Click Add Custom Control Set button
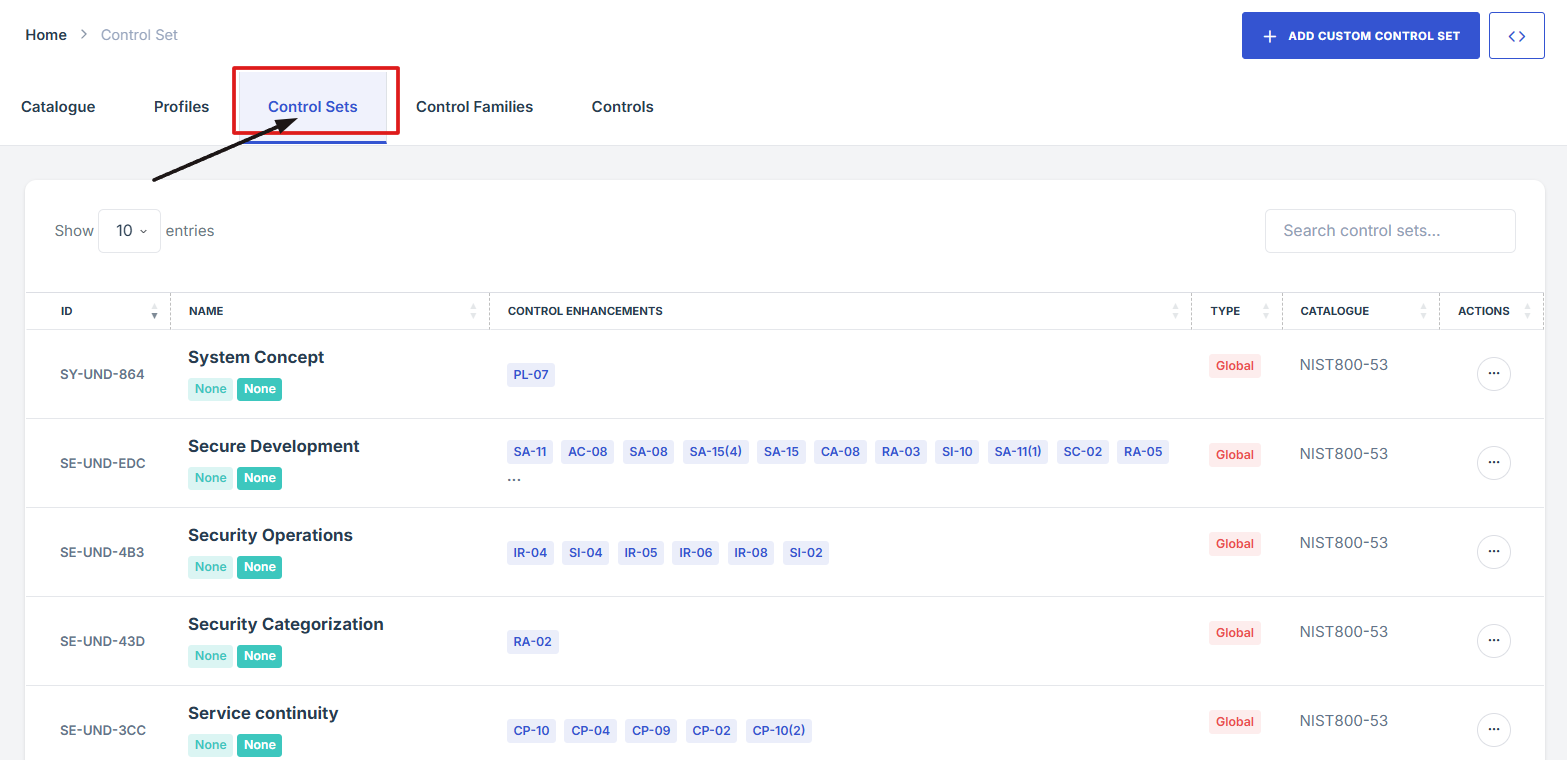The image size is (1567, 760). (x=1360, y=36)
